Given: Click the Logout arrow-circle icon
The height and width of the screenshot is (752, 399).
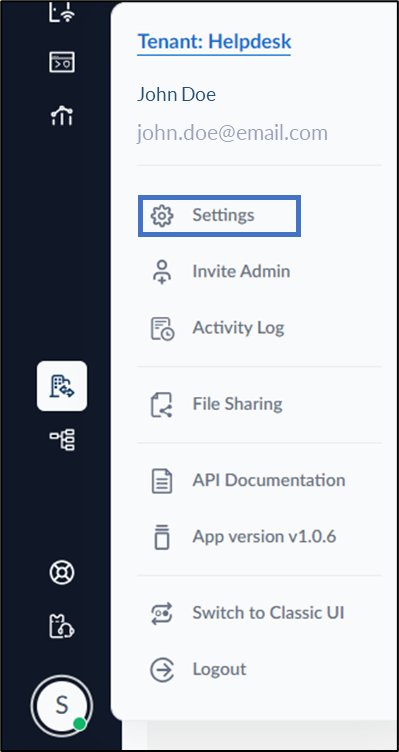Looking at the screenshot, I should click(162, 670).
